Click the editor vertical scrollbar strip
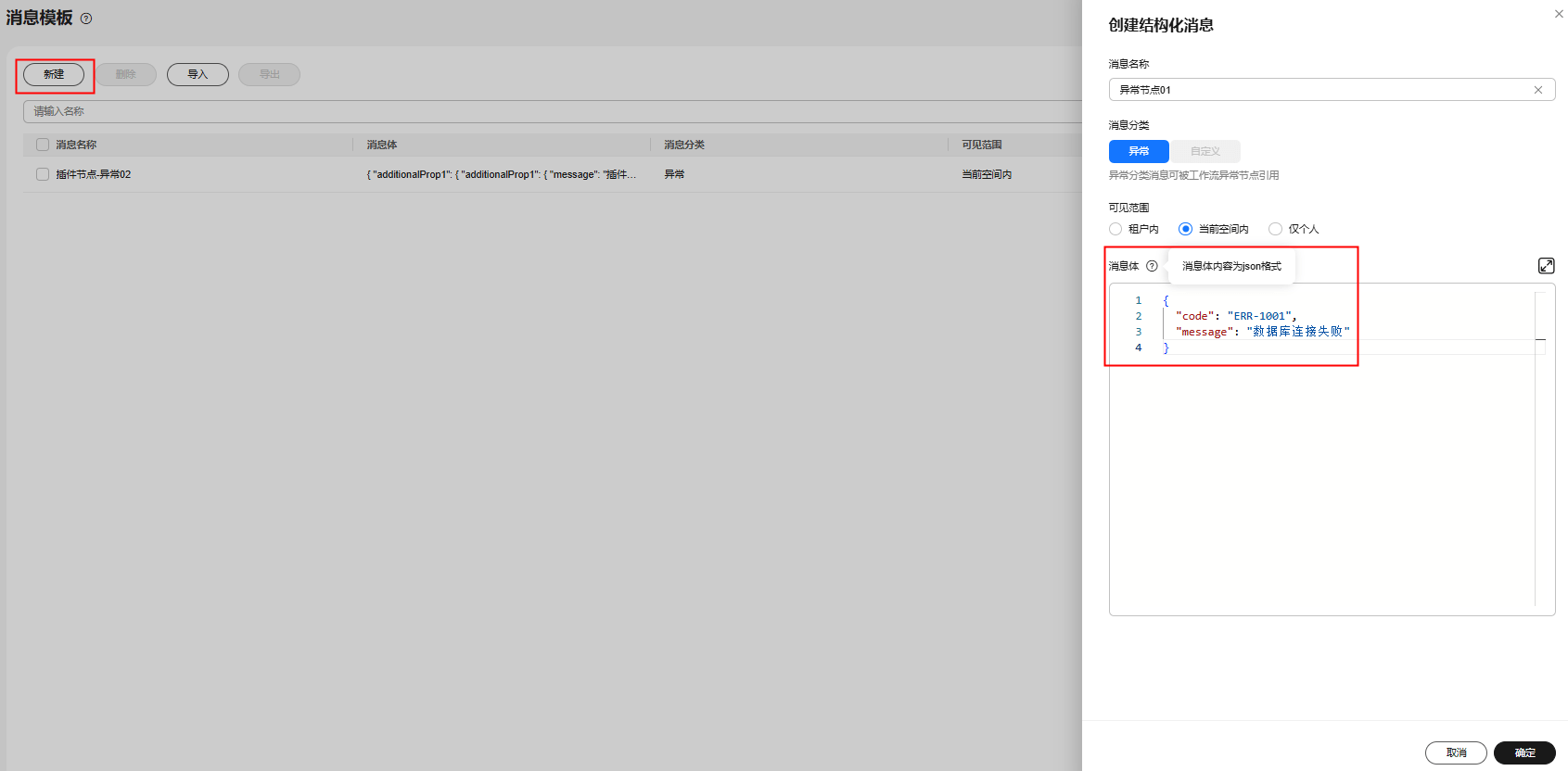 (1540, 449)
